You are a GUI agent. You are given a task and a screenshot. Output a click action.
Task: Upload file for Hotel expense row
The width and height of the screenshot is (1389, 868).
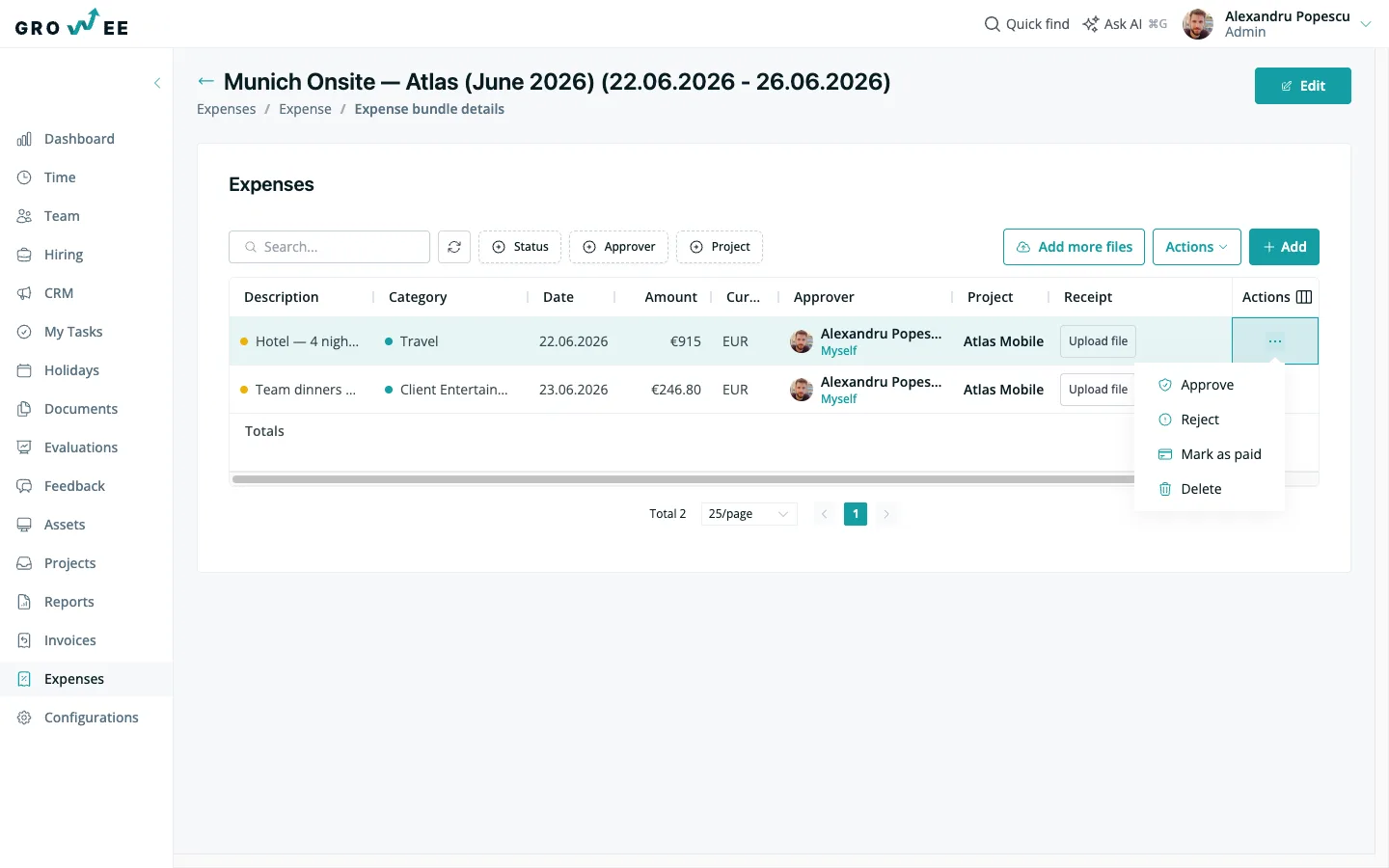1098,341
